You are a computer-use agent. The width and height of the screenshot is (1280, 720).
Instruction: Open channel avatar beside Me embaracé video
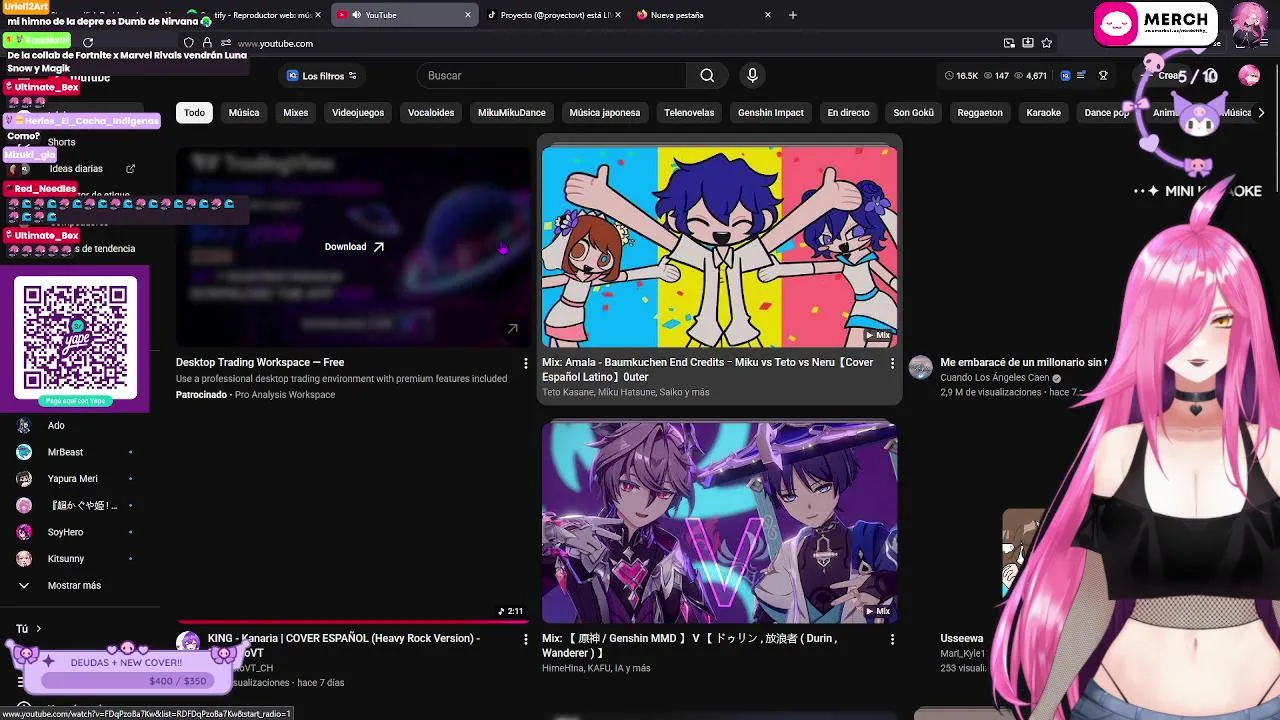pos(920,368)
